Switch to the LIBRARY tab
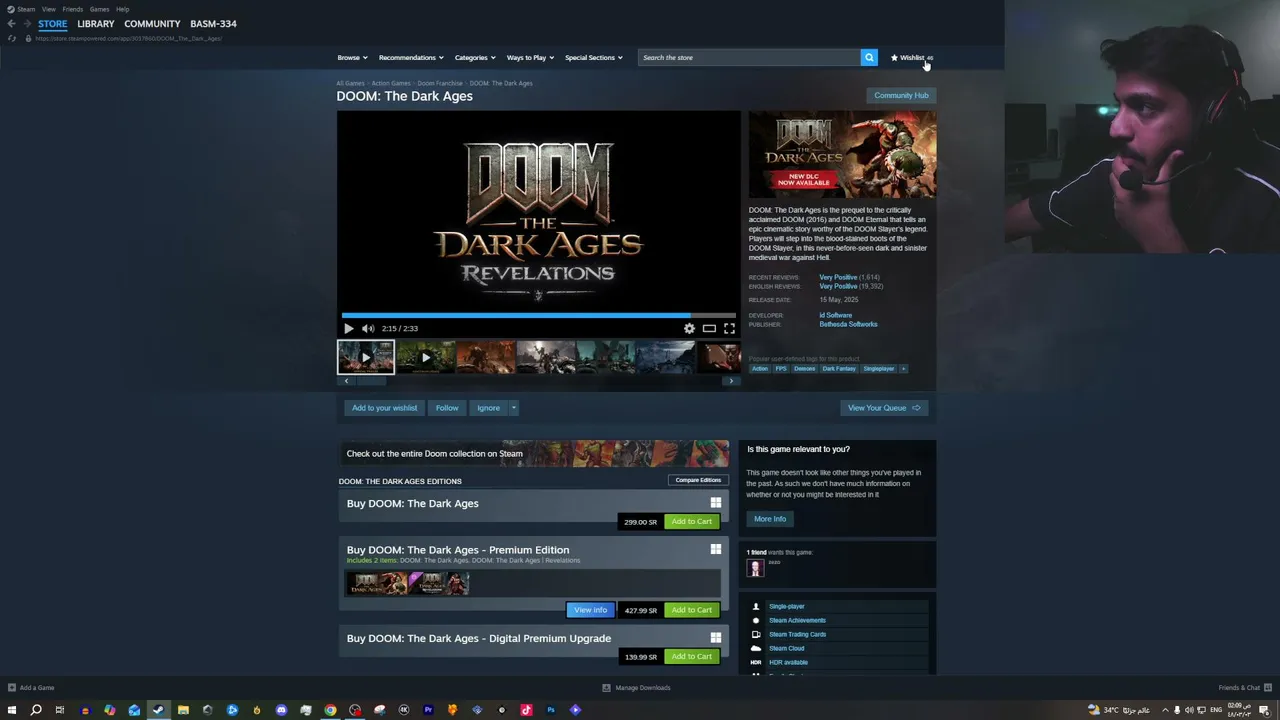The image size is (1280, 720). (x=96, y=23)
